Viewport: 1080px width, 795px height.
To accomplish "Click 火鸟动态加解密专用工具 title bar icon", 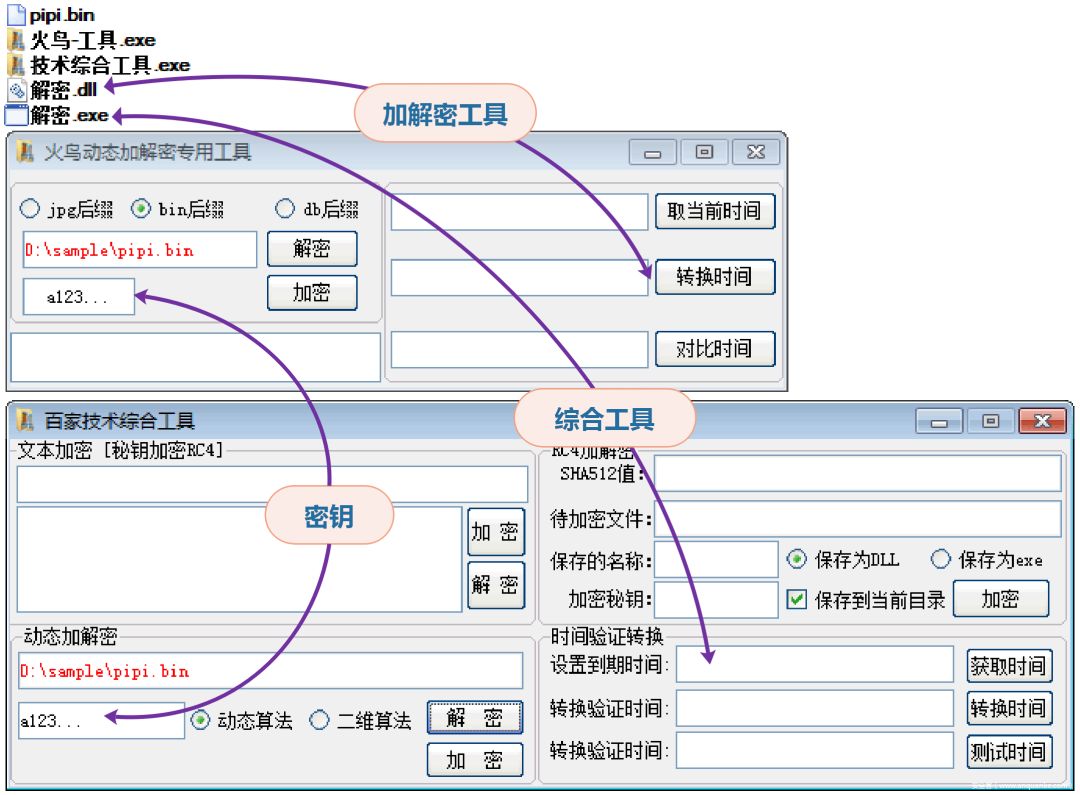I will [x=25, y=152].
